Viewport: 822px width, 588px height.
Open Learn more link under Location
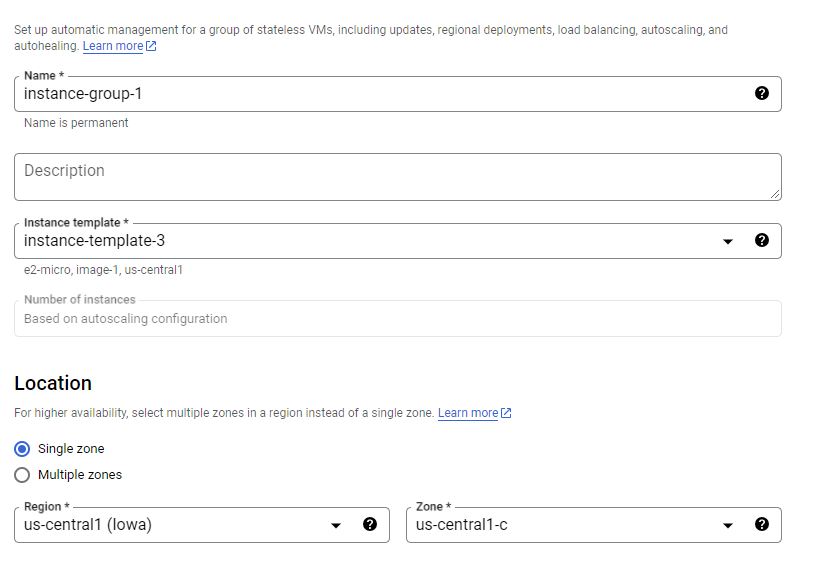tap(468, 413)
